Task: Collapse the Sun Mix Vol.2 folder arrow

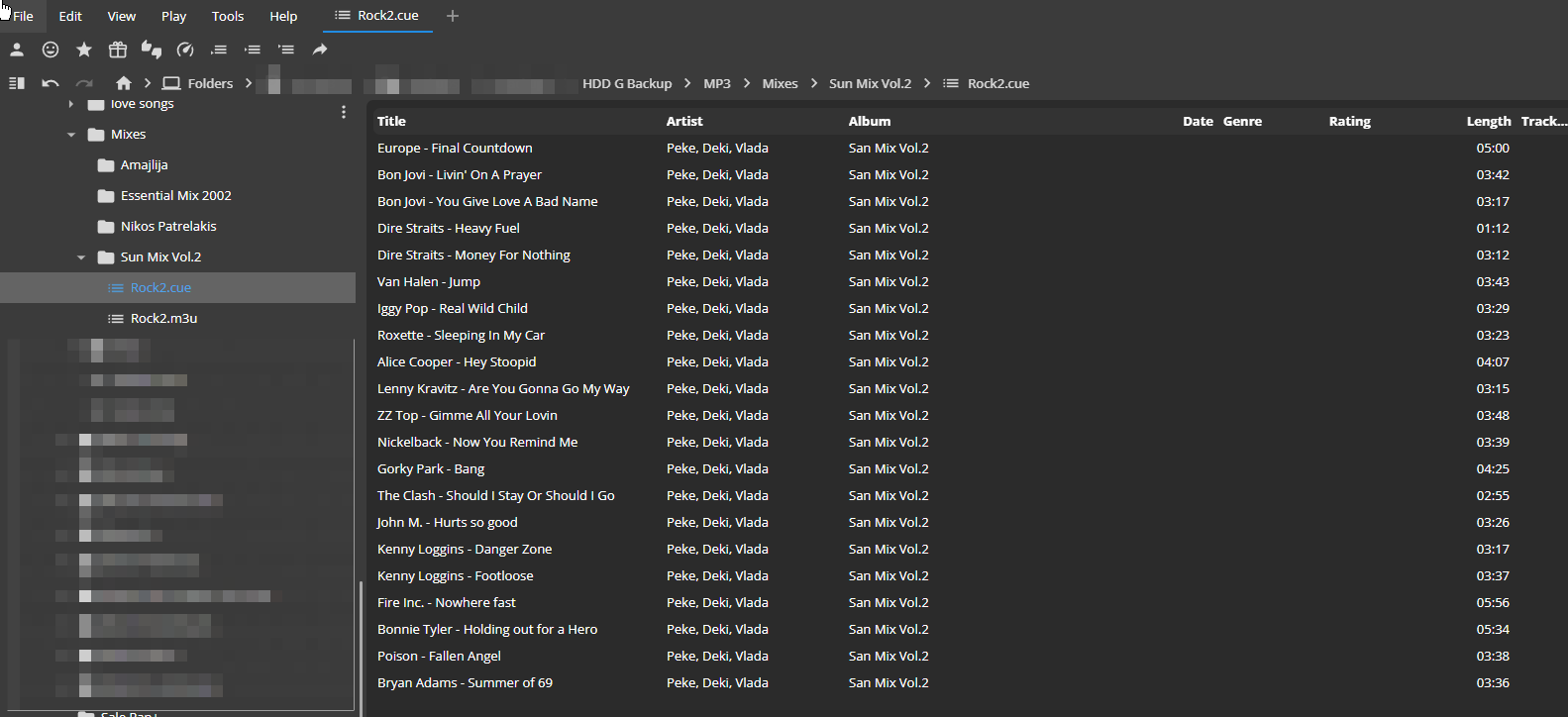Action: (81, 257)
